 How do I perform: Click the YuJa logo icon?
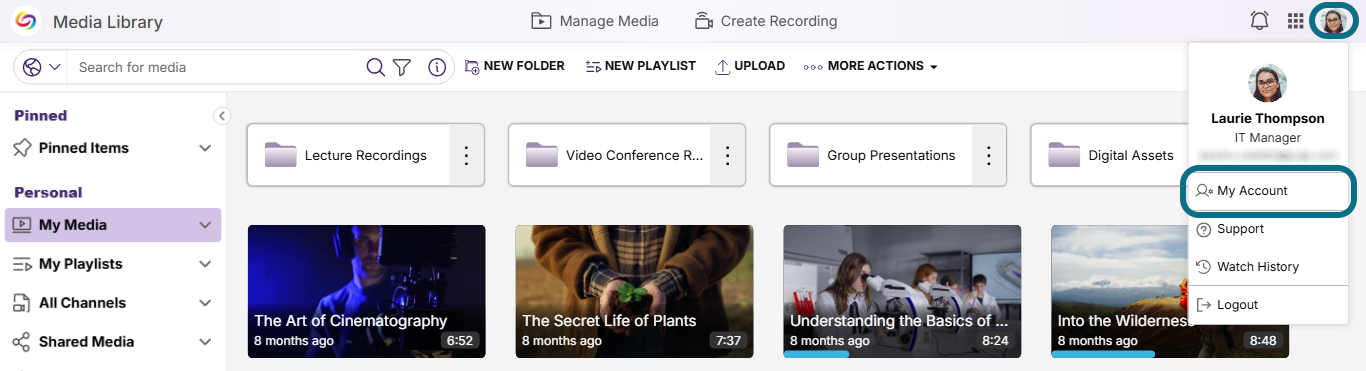point(25,21)
